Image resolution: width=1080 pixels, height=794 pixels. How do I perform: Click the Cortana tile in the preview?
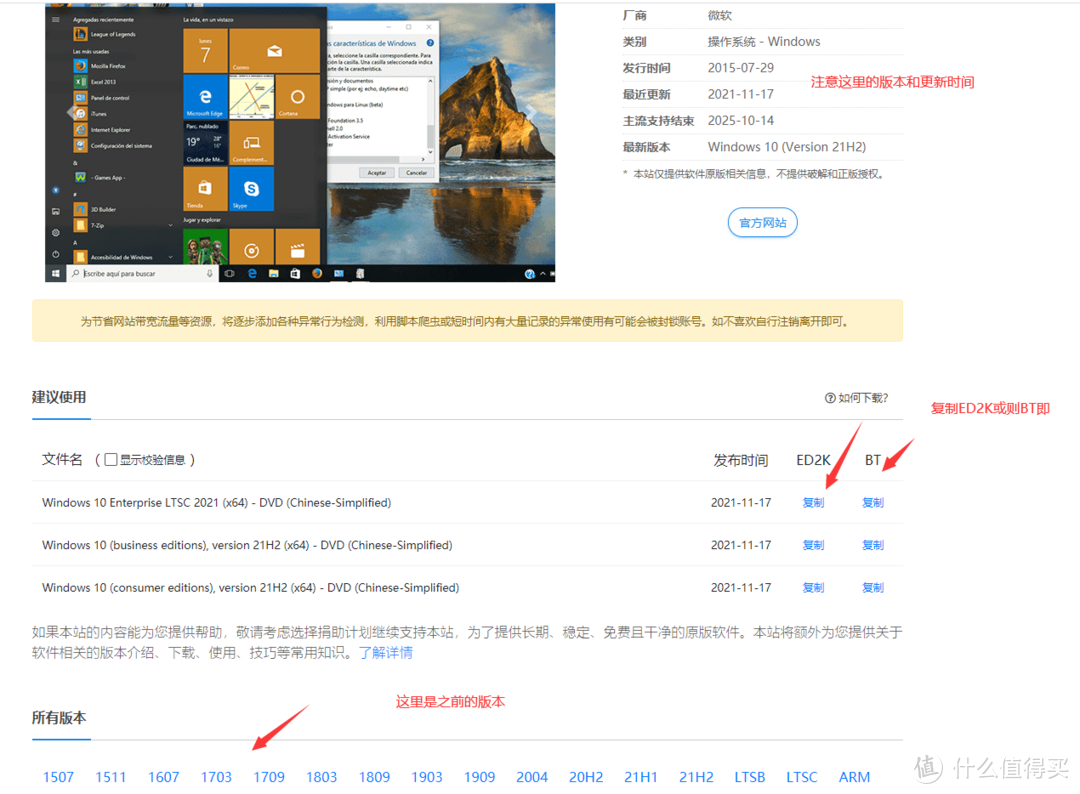coord(298,96)
